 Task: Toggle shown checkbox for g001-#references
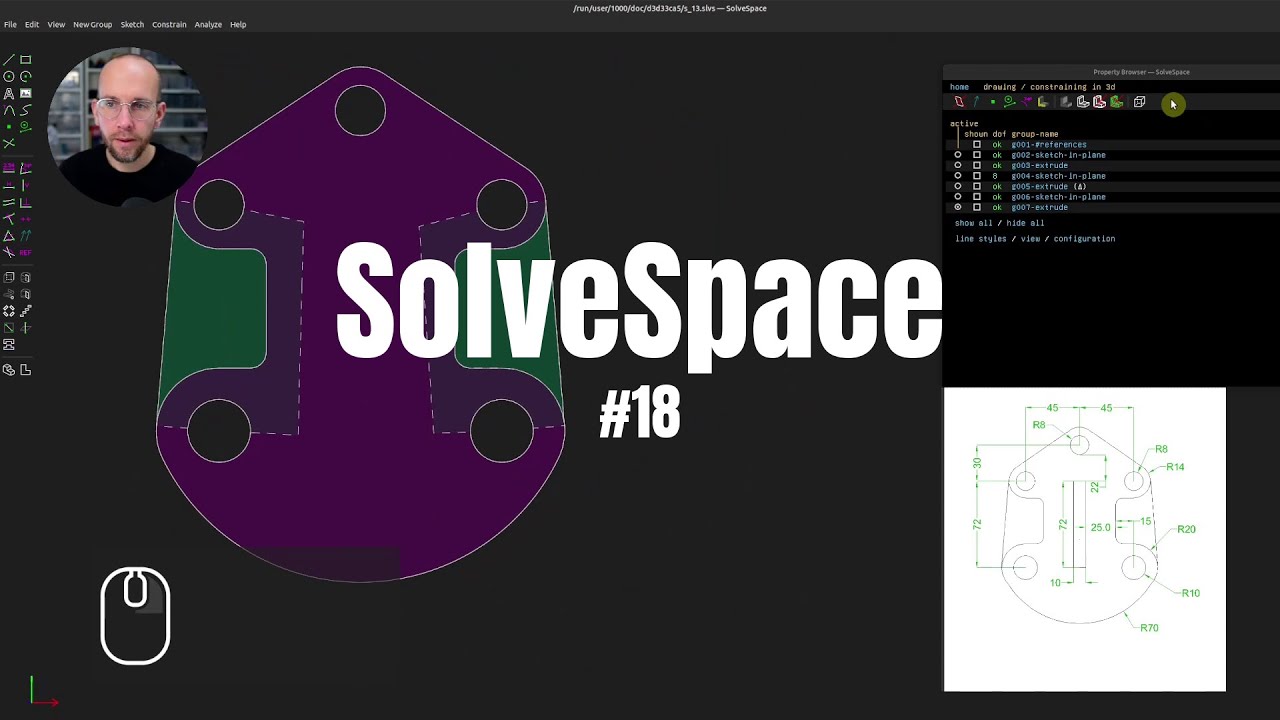[977, 144]
